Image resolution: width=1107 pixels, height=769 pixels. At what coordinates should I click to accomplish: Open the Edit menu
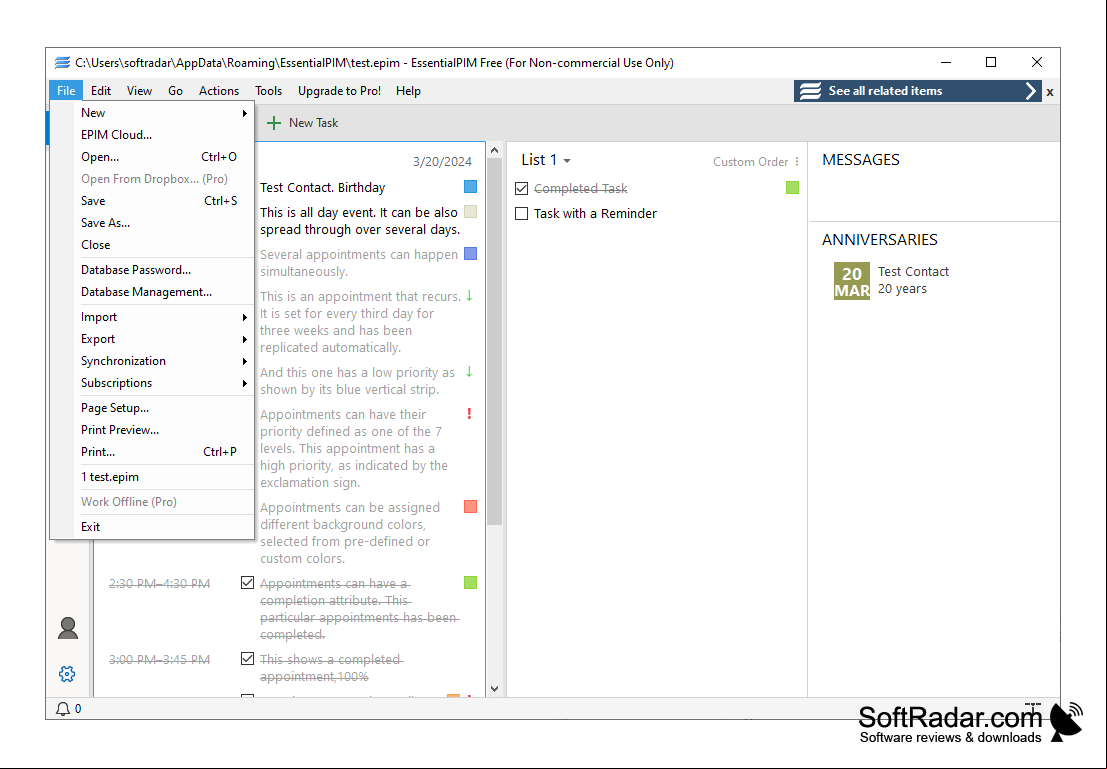pyautogui.click(x=101, y=91)
